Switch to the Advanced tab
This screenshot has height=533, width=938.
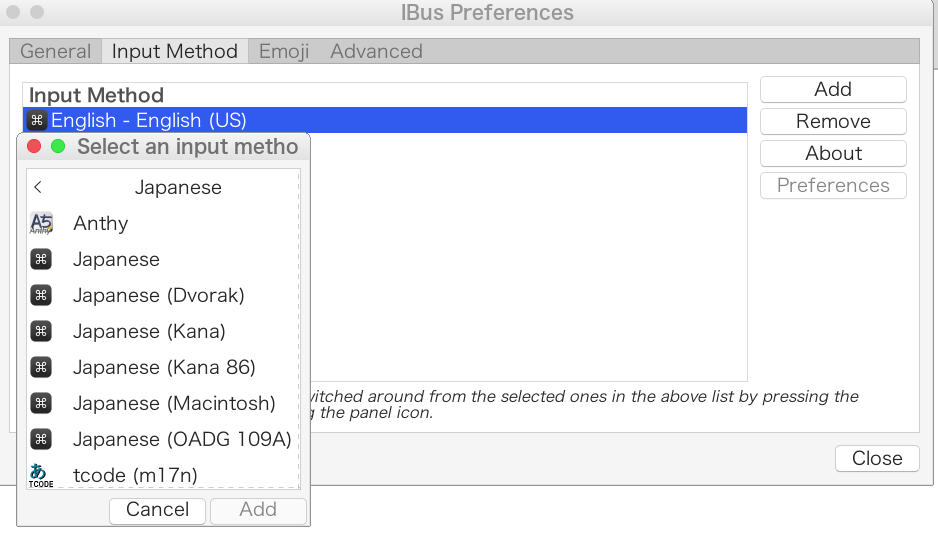coord(376,51)
